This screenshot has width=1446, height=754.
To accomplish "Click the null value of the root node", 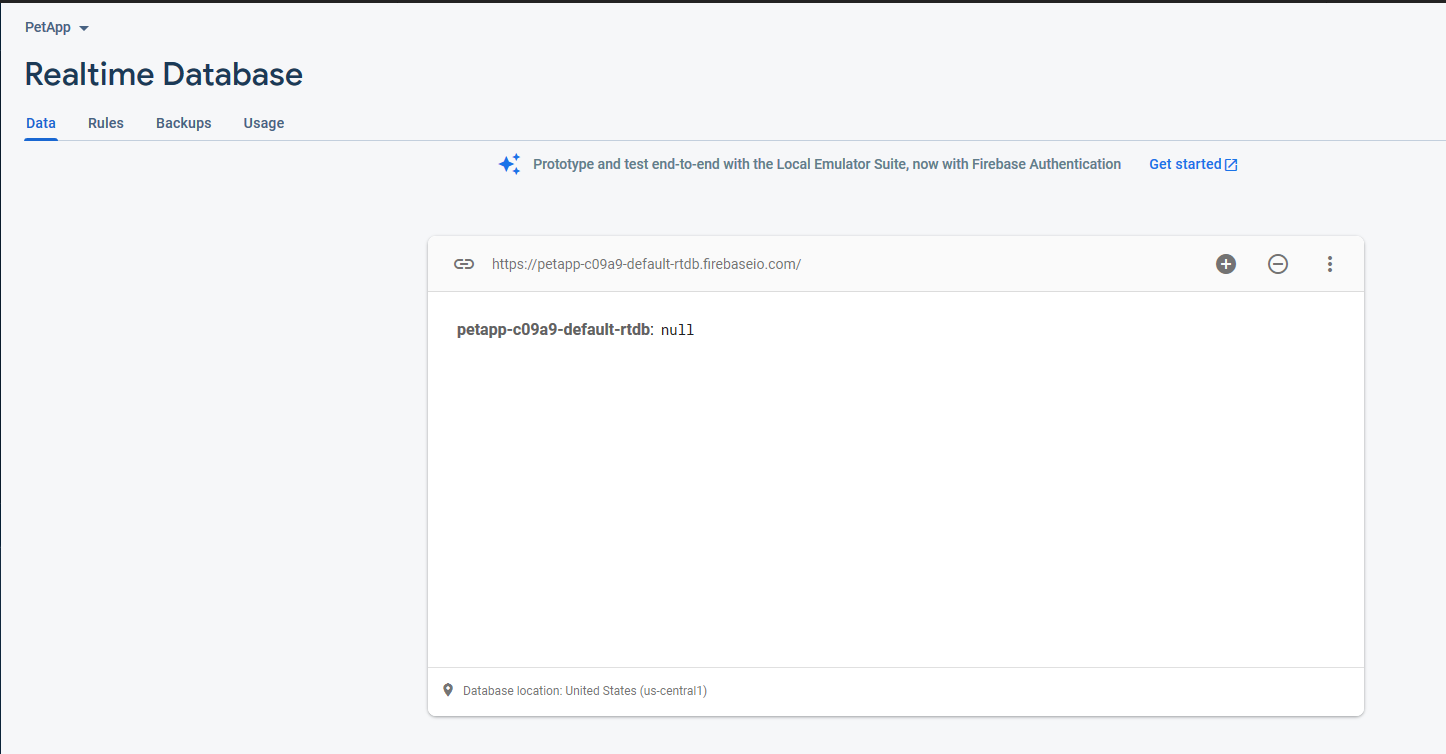I will point(677,330).
